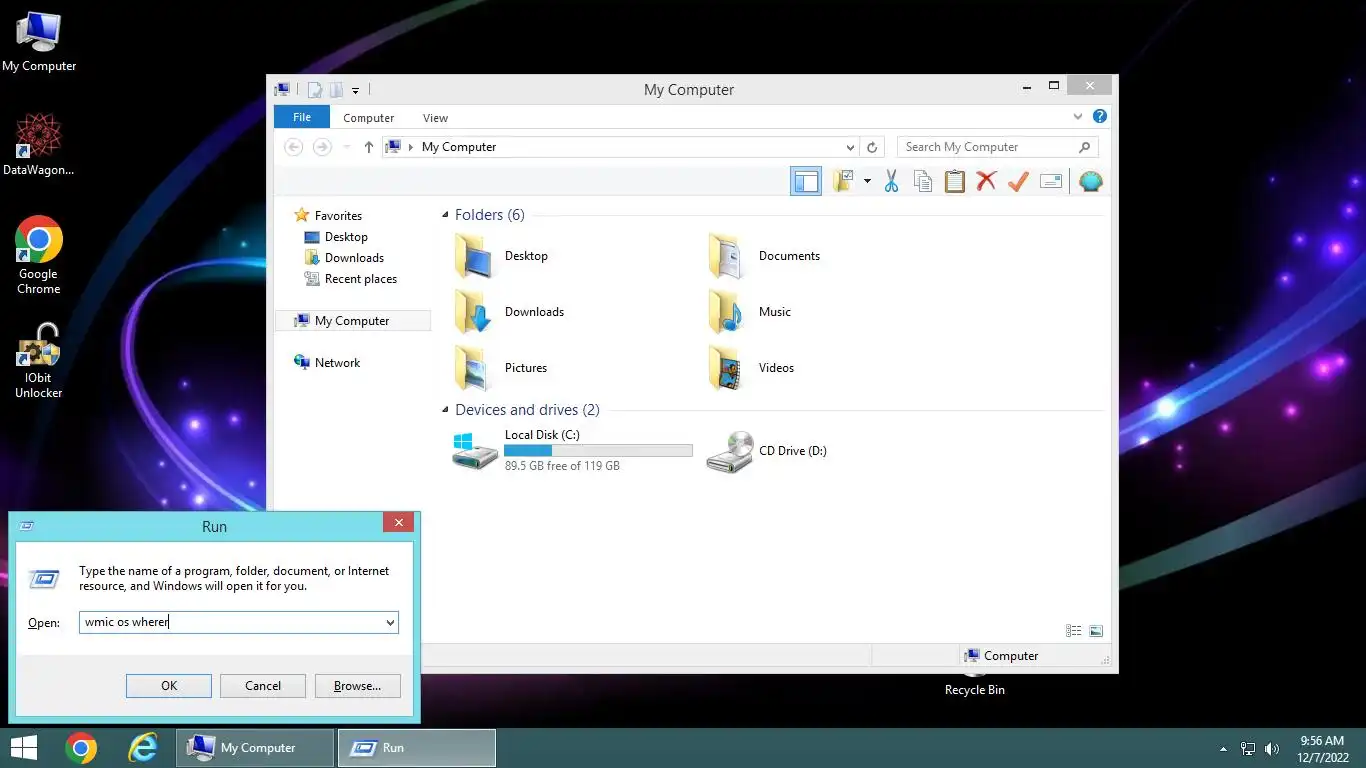Viewport: 1366px width, 768px height.
Task: Open the My Computer desktop shortcut
Action: 39,42
